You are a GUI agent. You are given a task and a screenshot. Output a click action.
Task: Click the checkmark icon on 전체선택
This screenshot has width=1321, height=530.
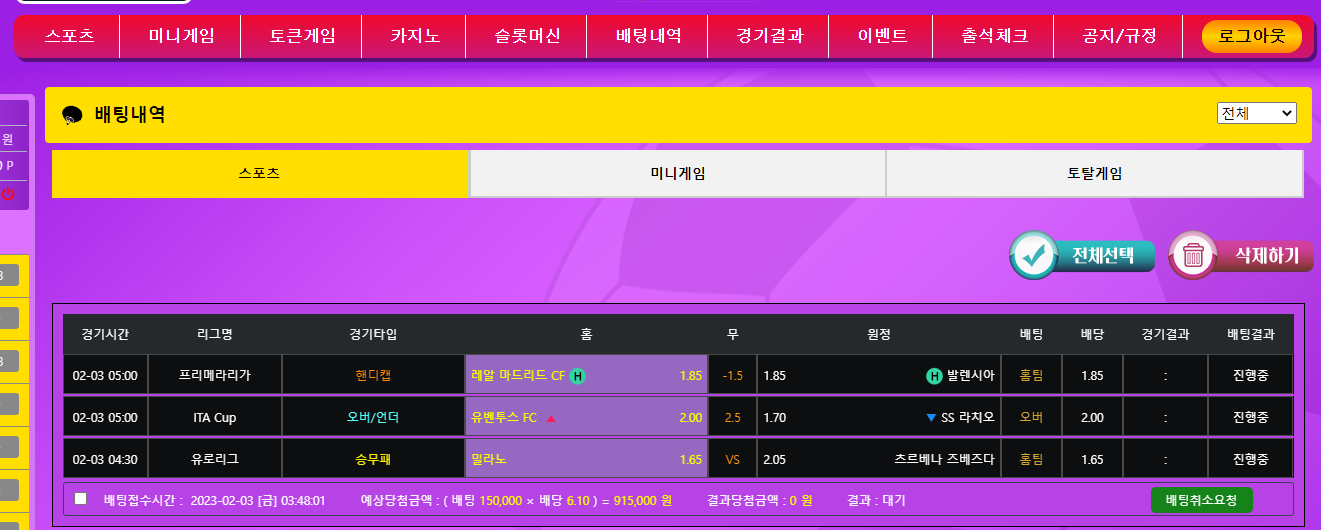tap(1034, 255)
